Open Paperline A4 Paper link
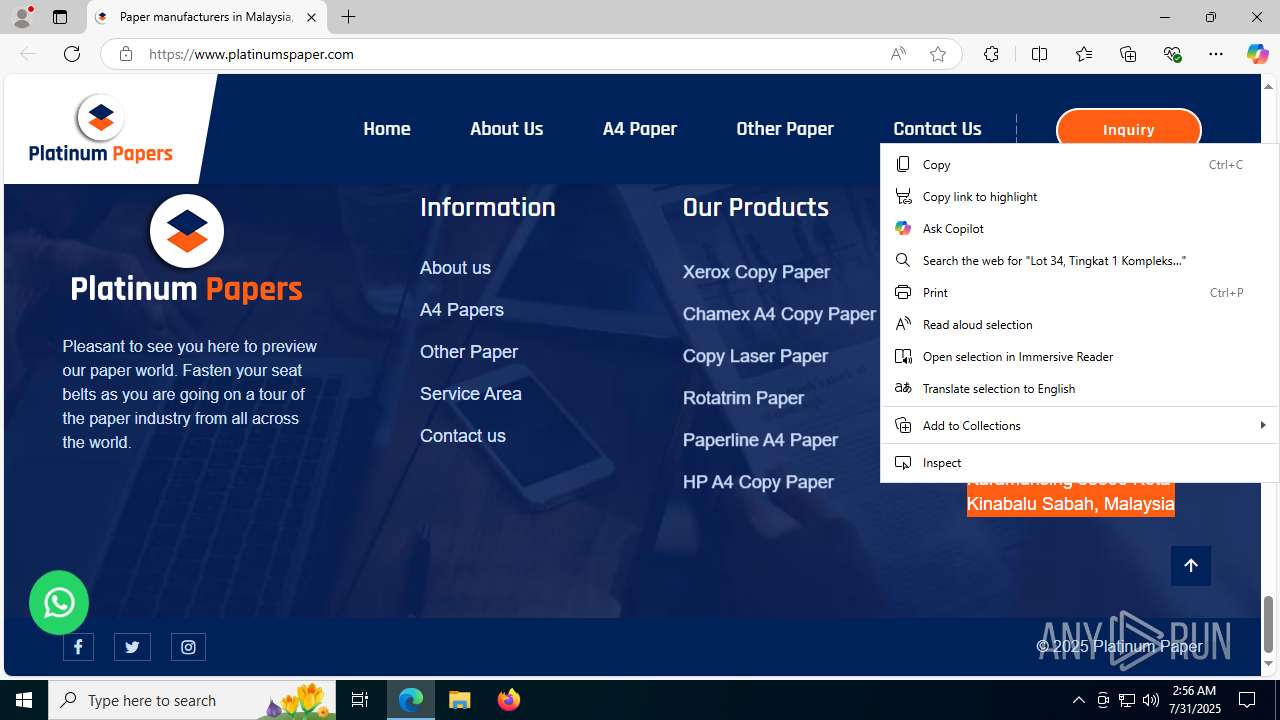The image size is (1280, 720). [760, 440]
